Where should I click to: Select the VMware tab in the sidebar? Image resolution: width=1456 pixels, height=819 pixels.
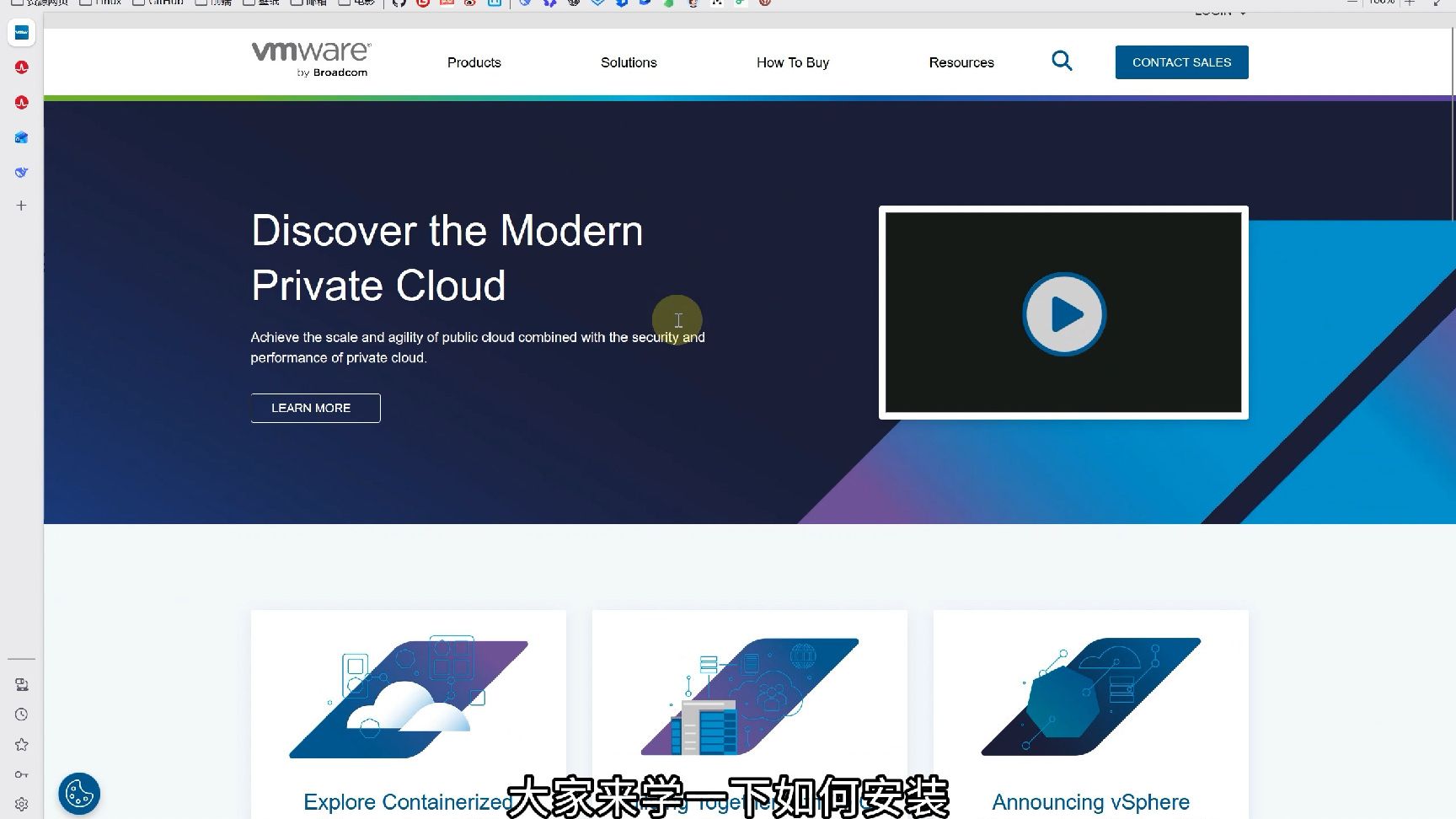pyautogui.click(x=22, y=32)
